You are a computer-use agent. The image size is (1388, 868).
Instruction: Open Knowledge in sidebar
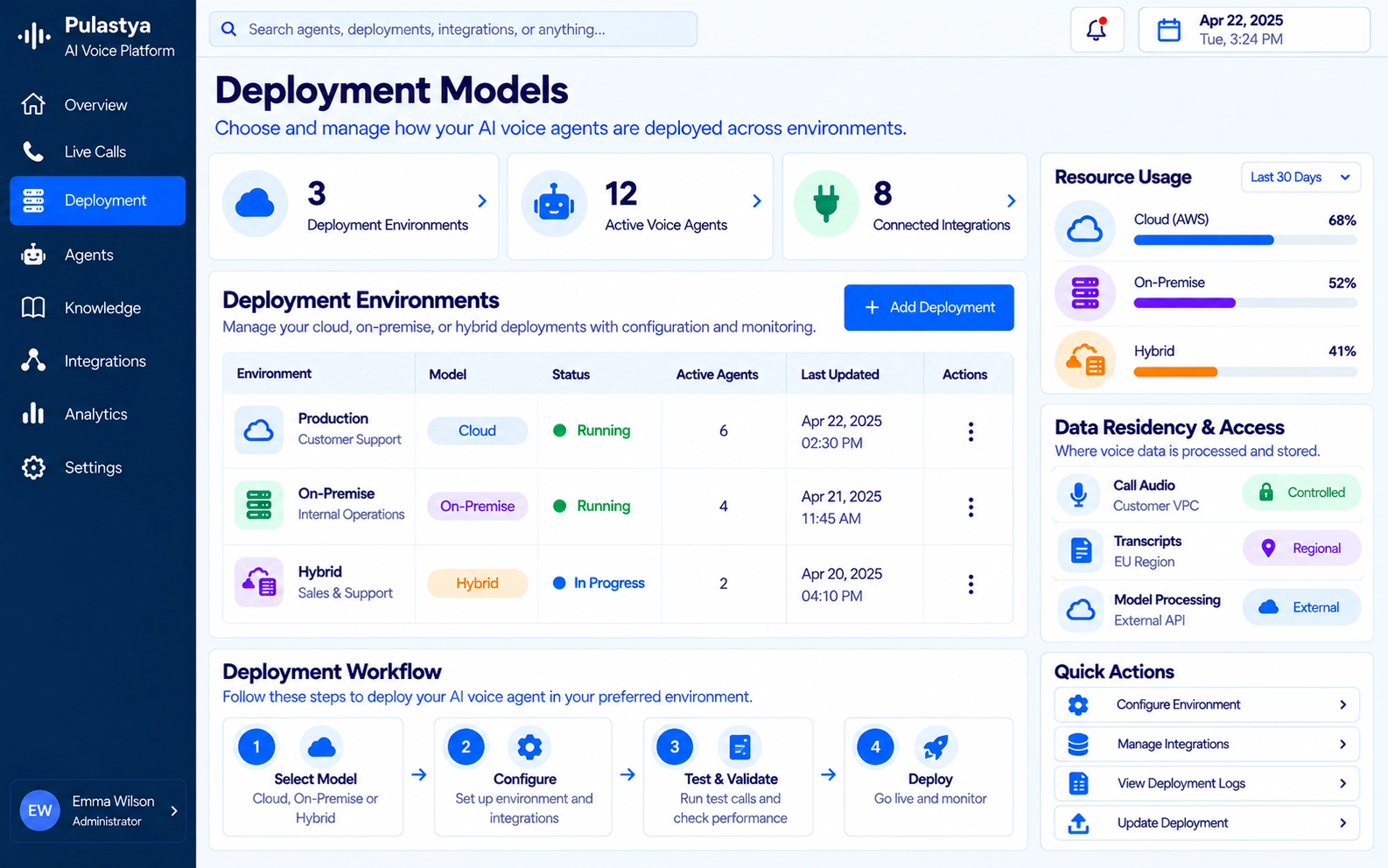pos(98,308)
